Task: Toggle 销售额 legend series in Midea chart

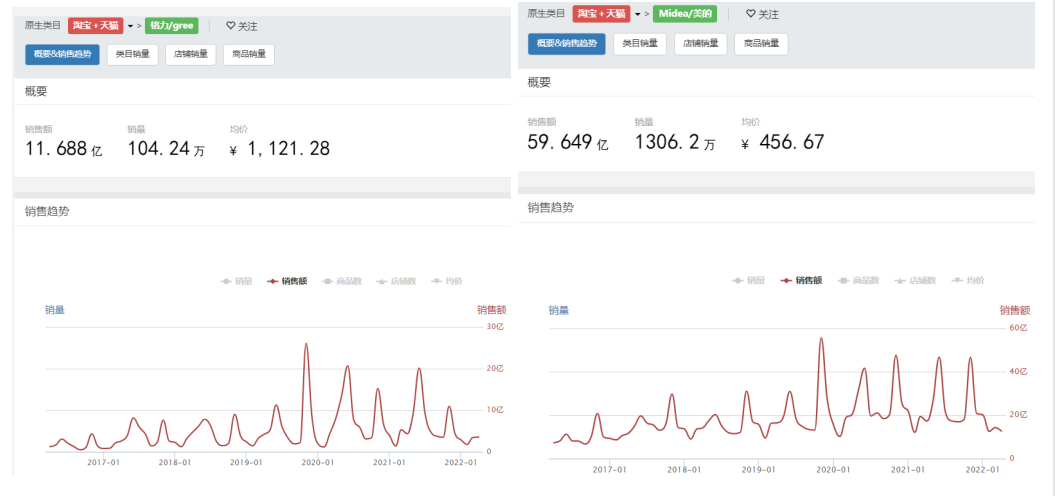Action: click(x=801, y=281)
